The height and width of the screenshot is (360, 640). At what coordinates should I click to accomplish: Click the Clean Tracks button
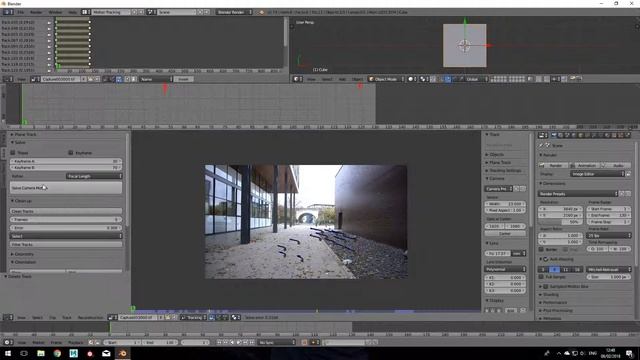point(66,211)
